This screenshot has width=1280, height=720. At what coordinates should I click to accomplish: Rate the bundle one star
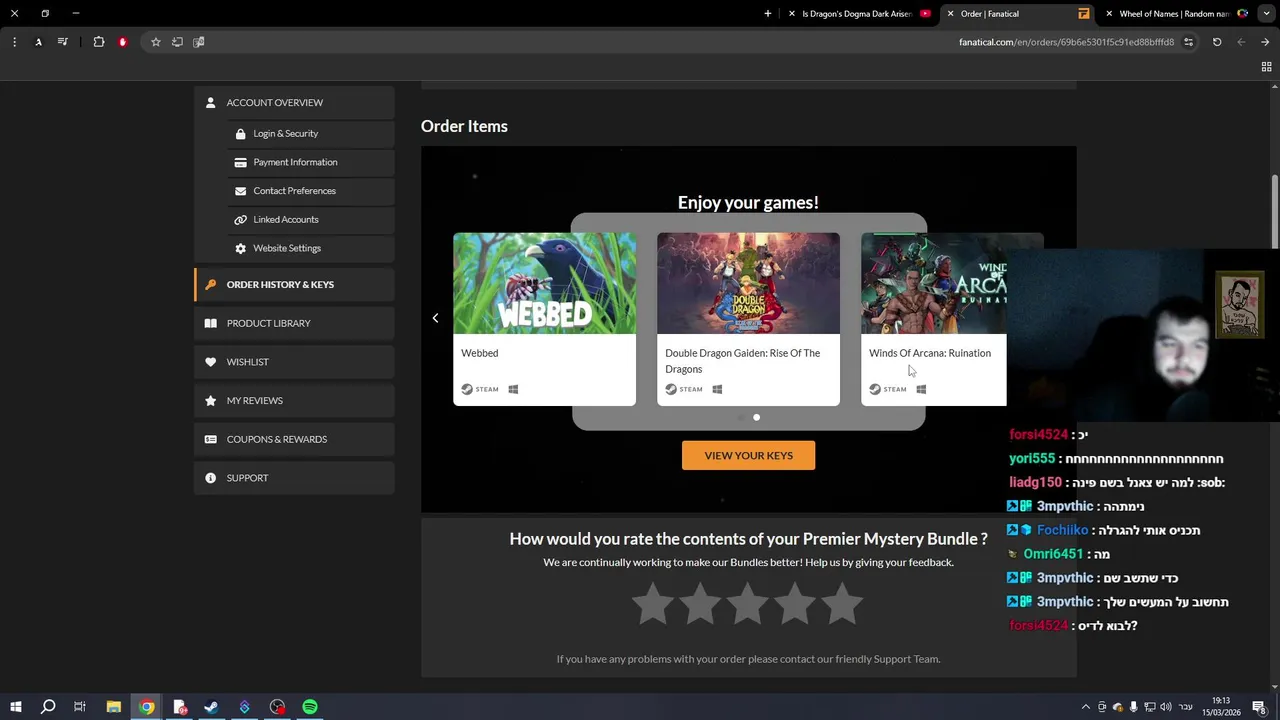[653, 604]
